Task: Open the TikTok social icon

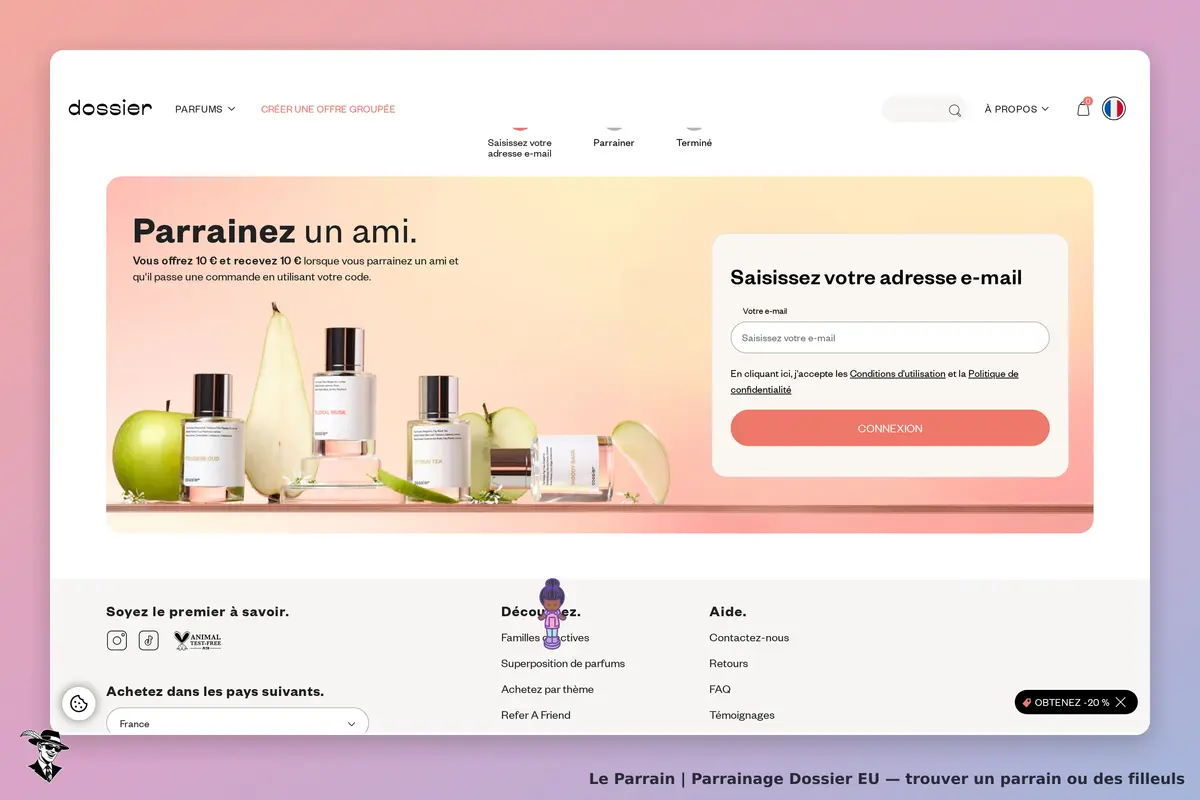Action: (x=149, y=640)
